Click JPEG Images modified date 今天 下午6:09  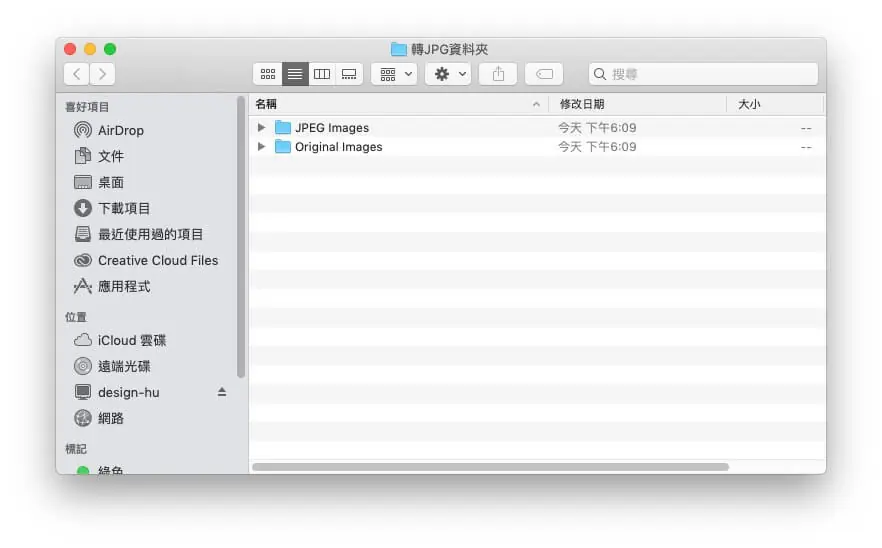(x=597, y=128)
